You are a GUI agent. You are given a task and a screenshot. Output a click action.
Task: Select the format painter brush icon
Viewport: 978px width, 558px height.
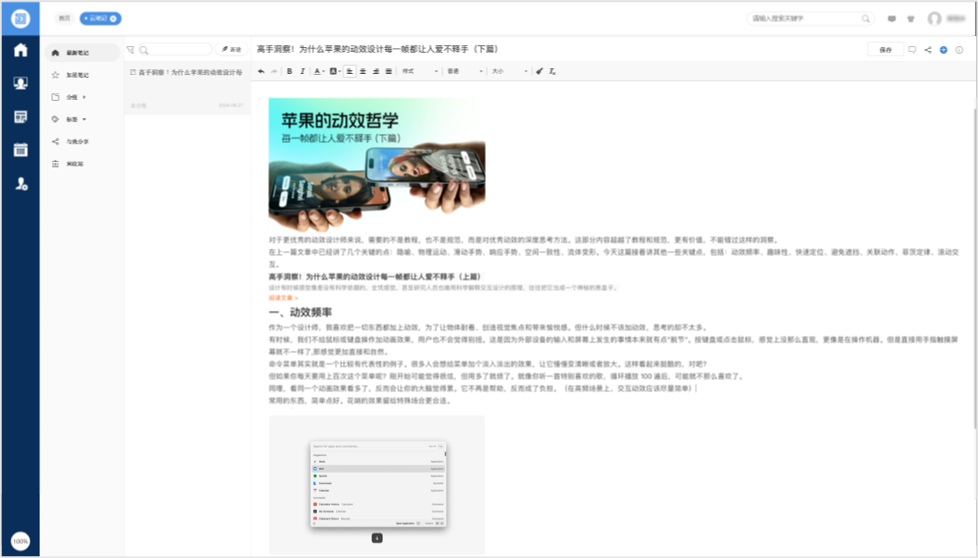point(539,71)
